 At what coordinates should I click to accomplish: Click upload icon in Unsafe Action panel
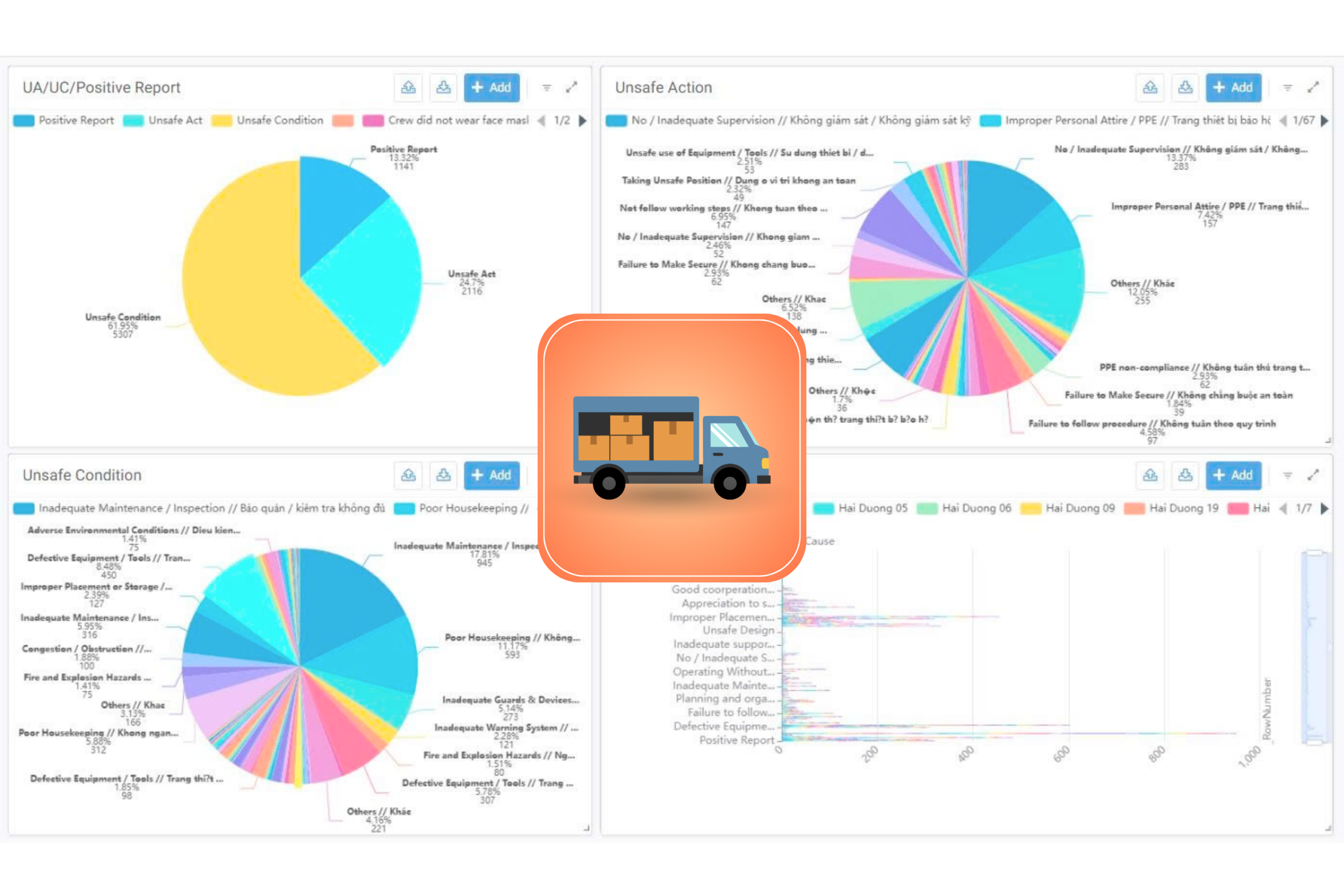tap(1150, 88)
